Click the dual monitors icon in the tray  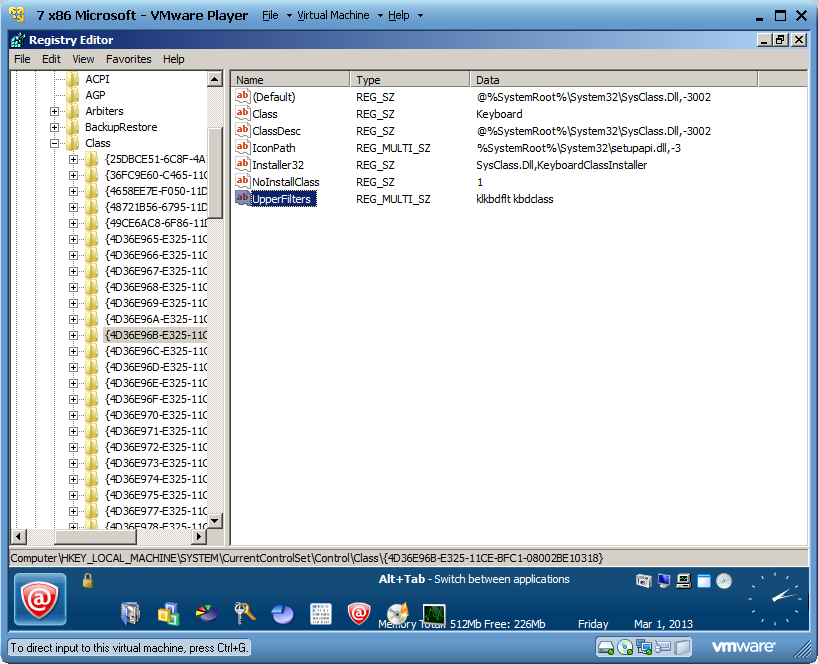point(664,581)
